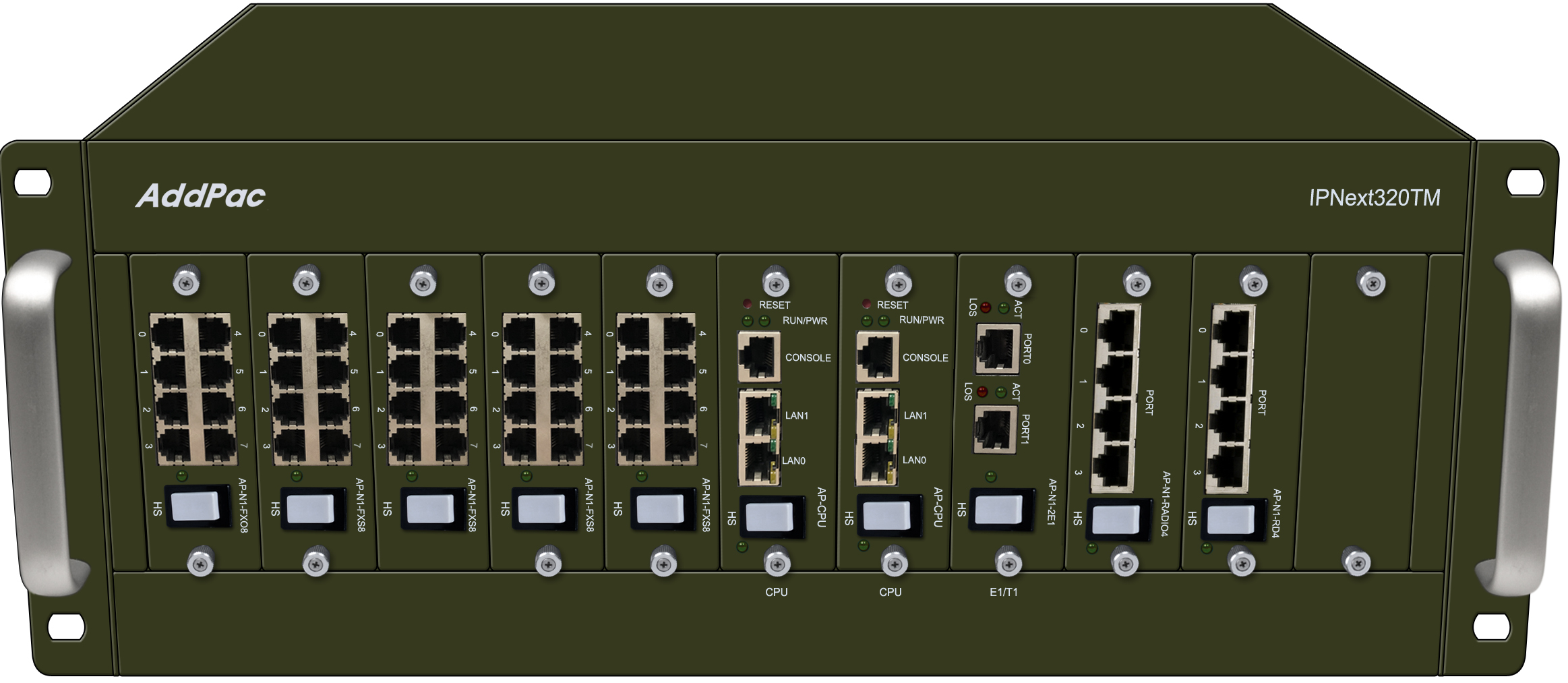Viewport: 1568px width, 683px height.
Task: Click CONSOLE port on right AP-CPU module
Action: point(877,357)
